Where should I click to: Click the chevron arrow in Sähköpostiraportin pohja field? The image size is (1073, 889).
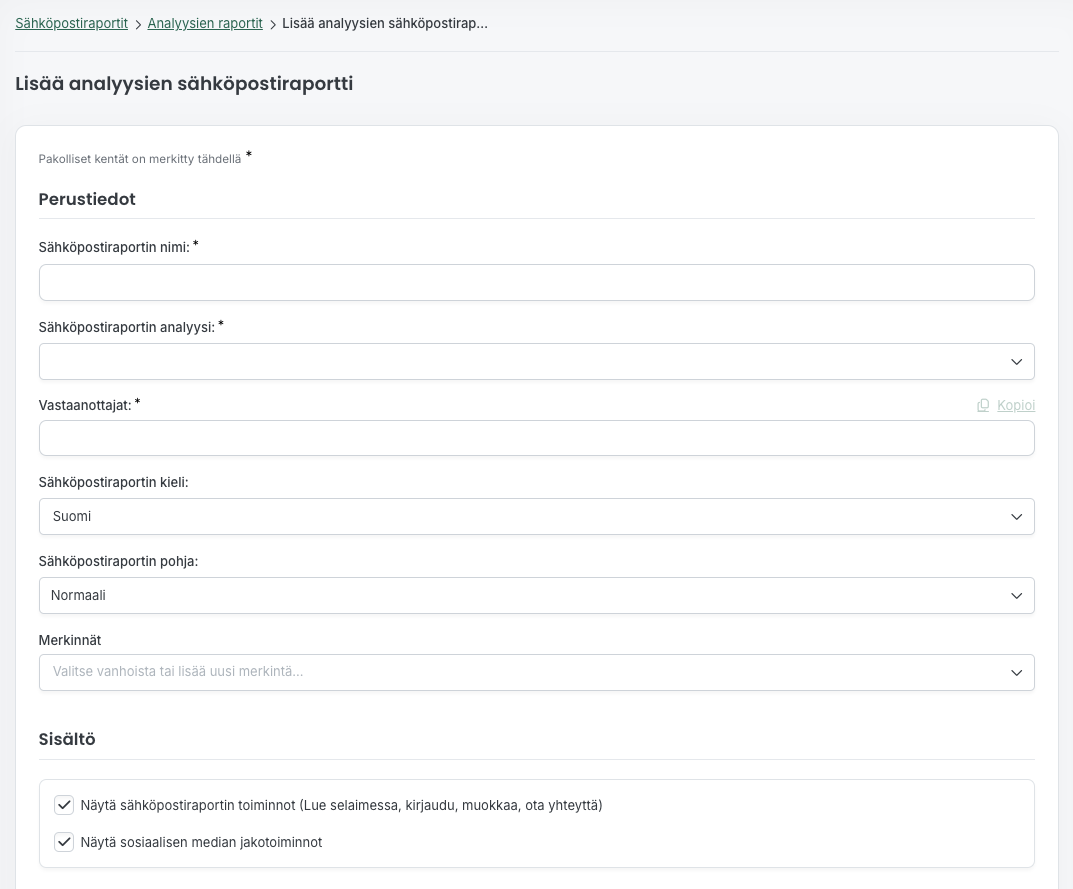tap(1016, 596)
